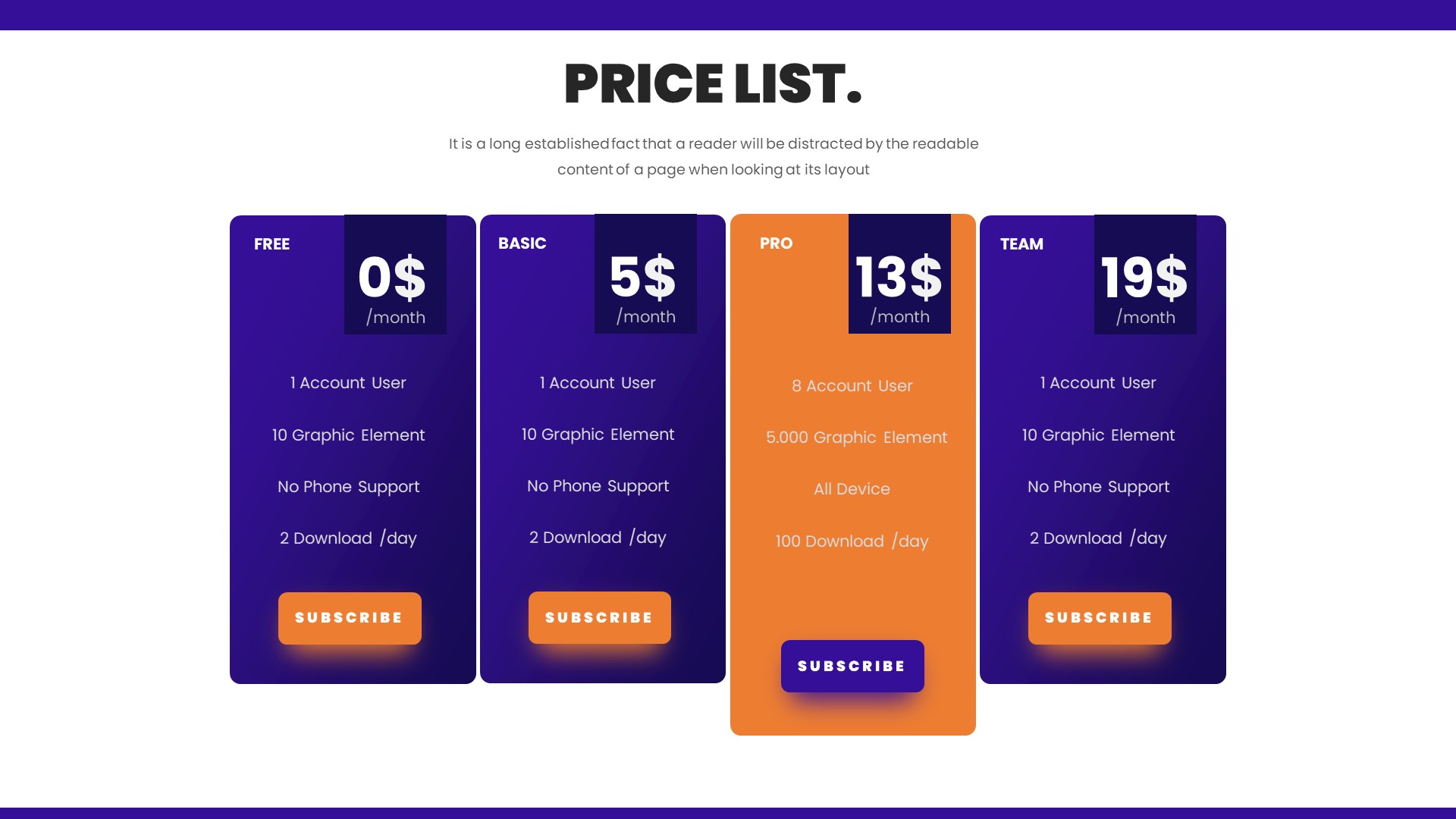Select the BASIC plan header label

pos(522,243)
